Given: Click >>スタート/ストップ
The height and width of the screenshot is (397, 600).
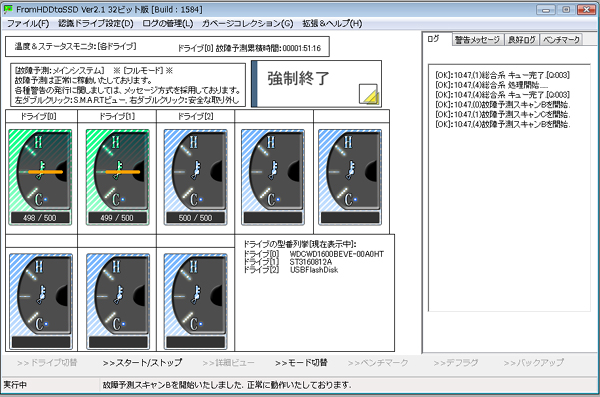Looking at the screenshot, I should click(x=142, y=363).
